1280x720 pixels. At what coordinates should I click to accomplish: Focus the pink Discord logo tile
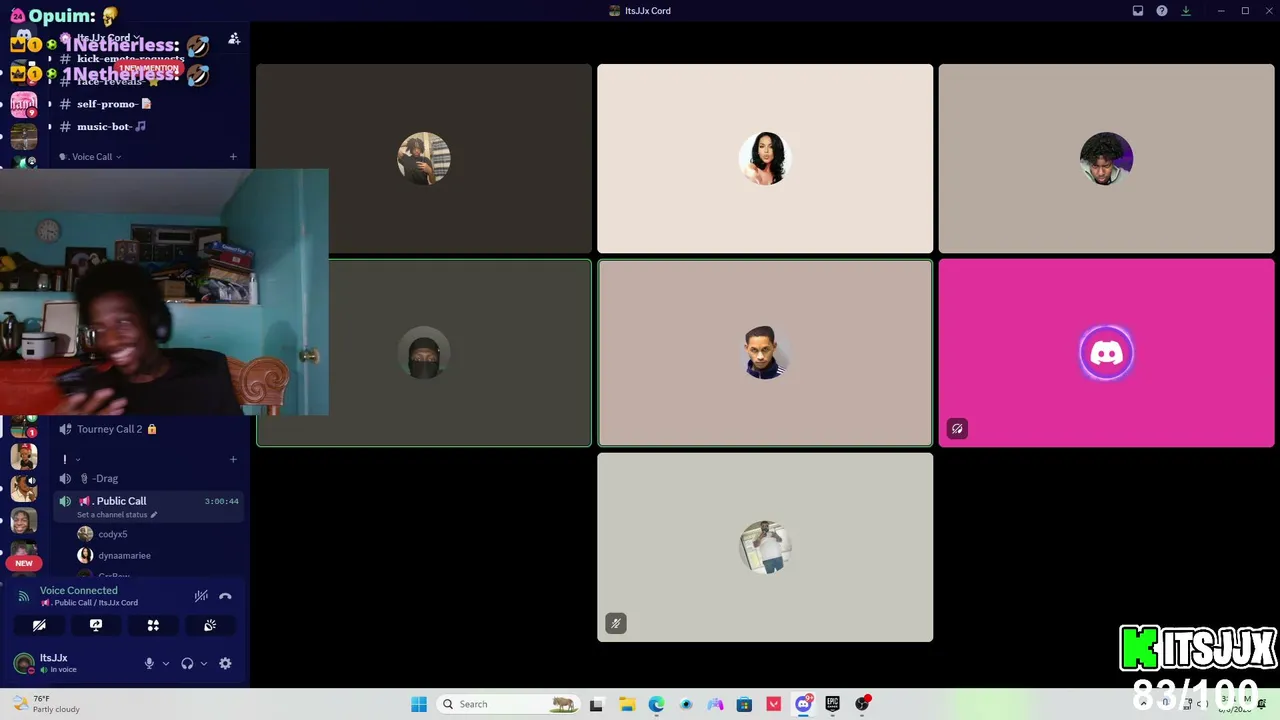[1106, 353]
